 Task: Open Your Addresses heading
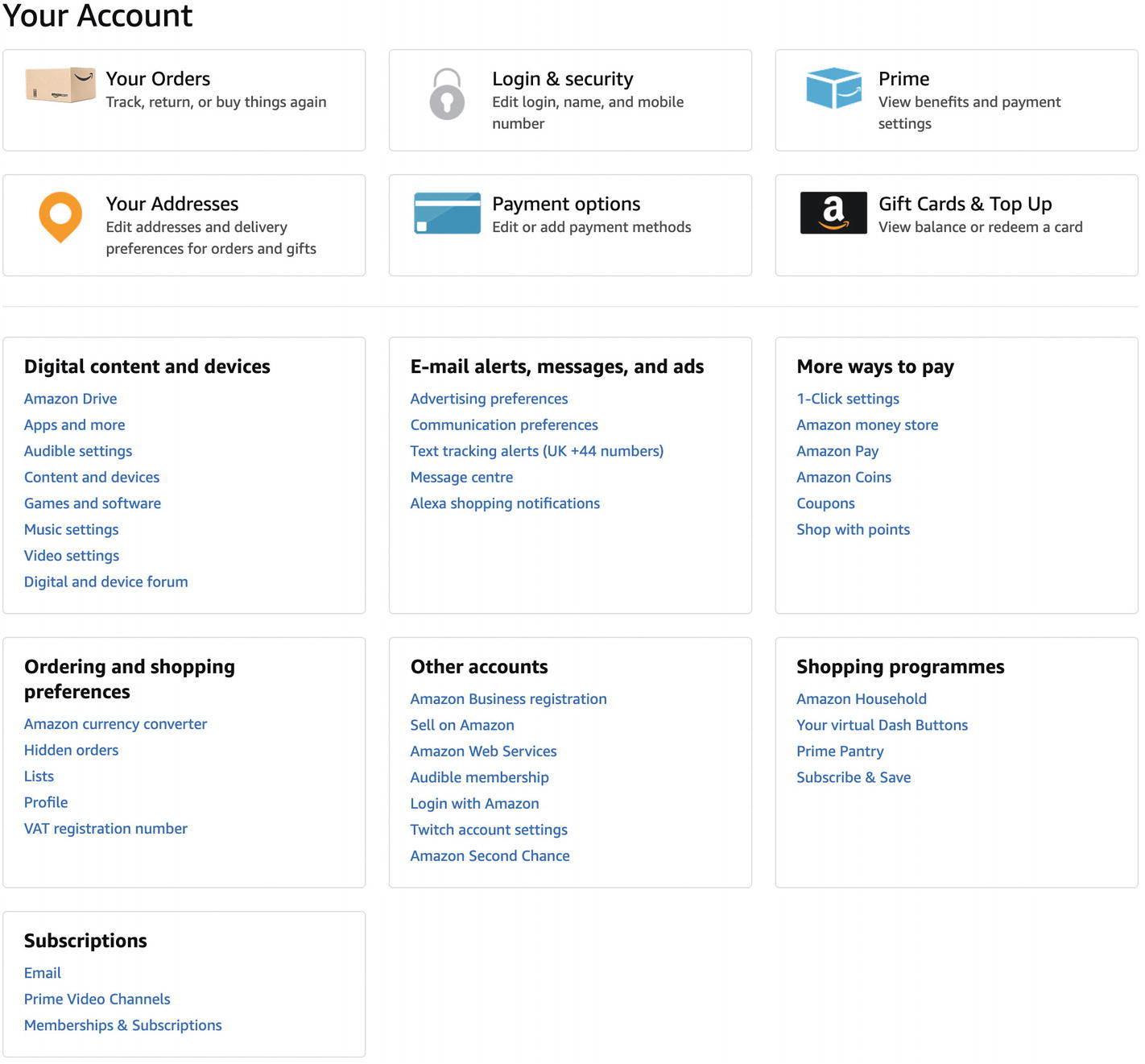(x=172, y=204)
